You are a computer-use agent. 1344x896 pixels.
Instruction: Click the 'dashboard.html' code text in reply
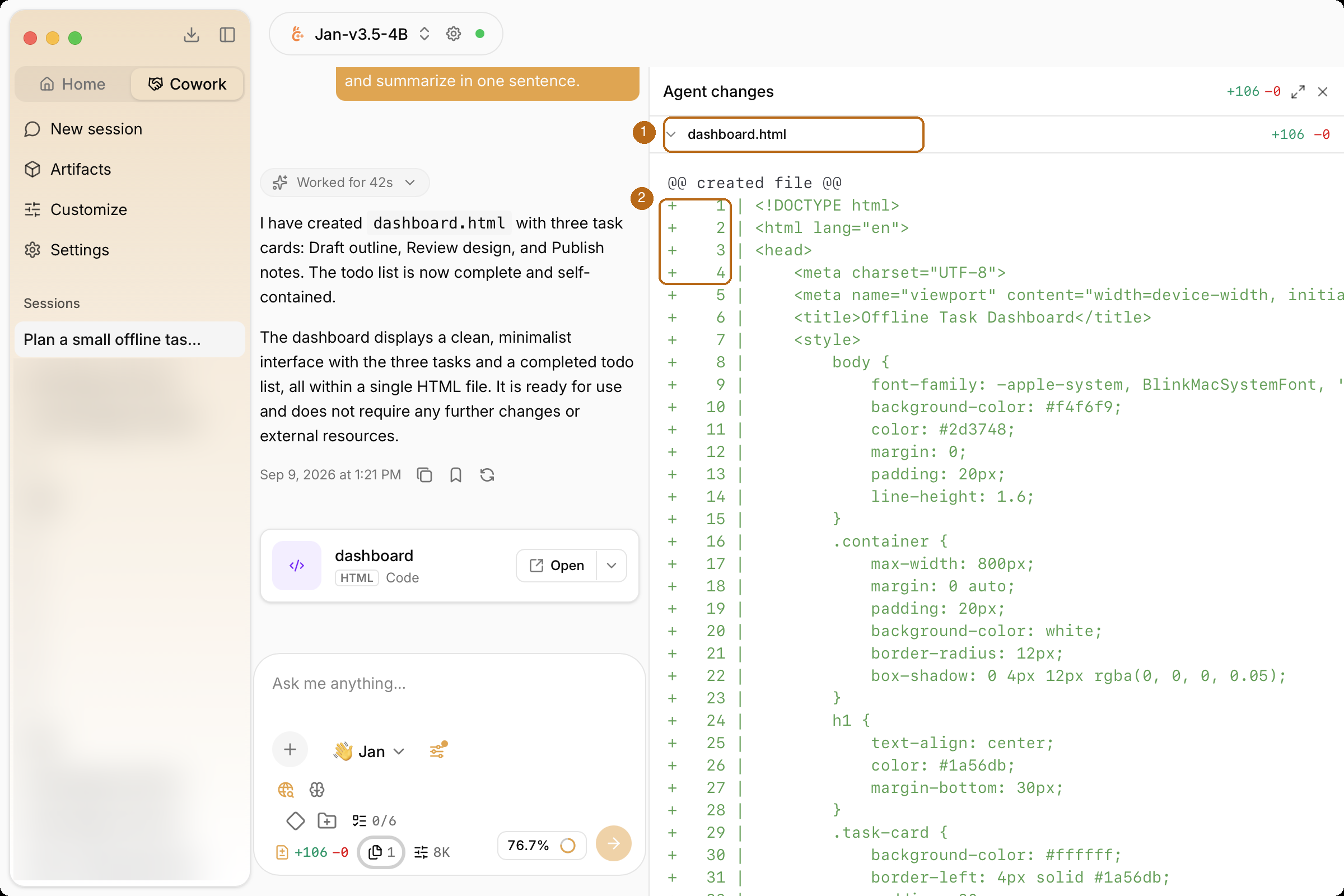click(x=439, y=223)
